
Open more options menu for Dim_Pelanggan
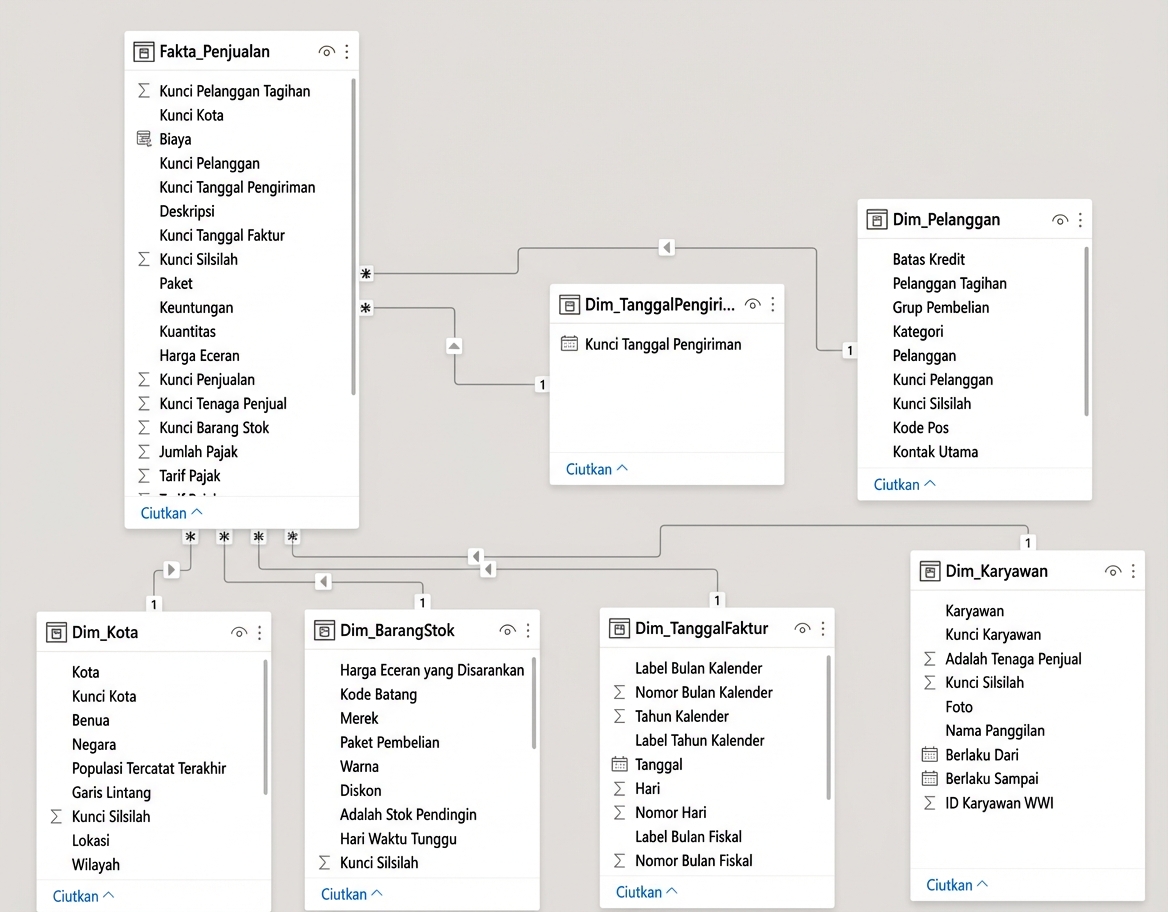click(x=1080, y=220)
